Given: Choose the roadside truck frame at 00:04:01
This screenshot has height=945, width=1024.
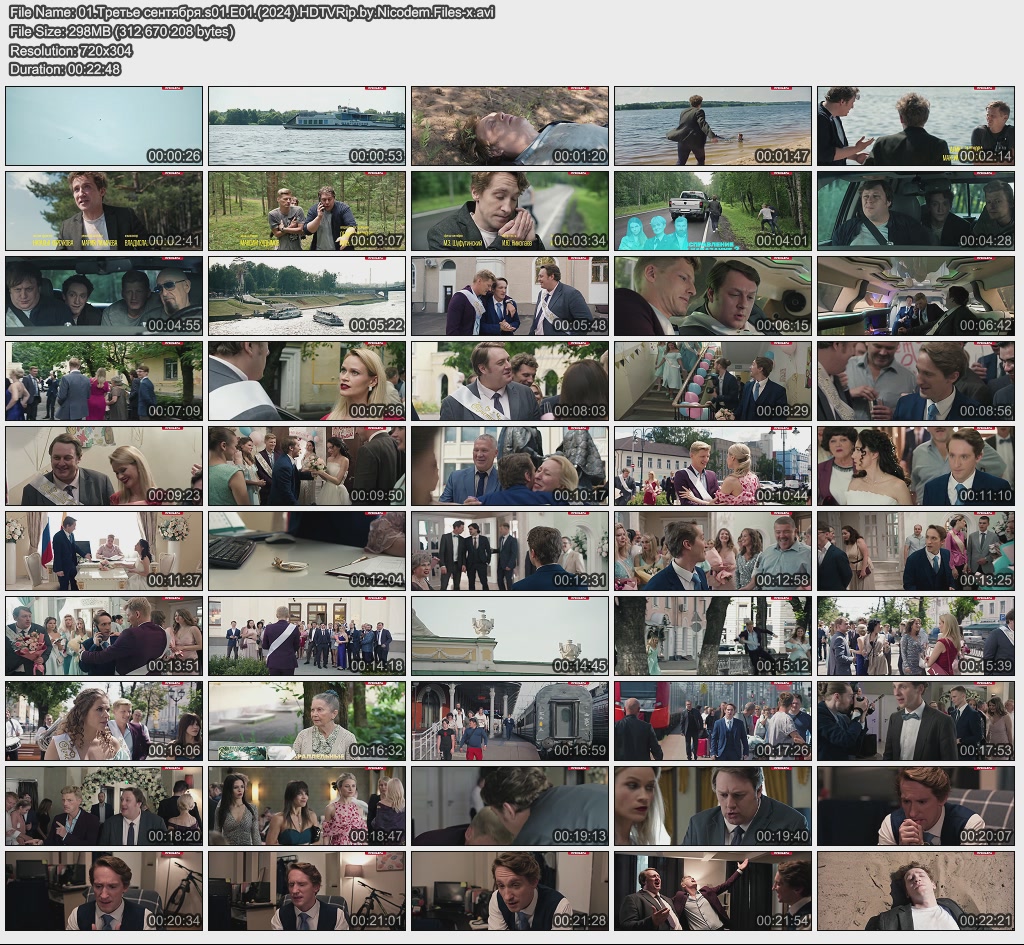Looking at the screenshot, I should coord(712,211).
